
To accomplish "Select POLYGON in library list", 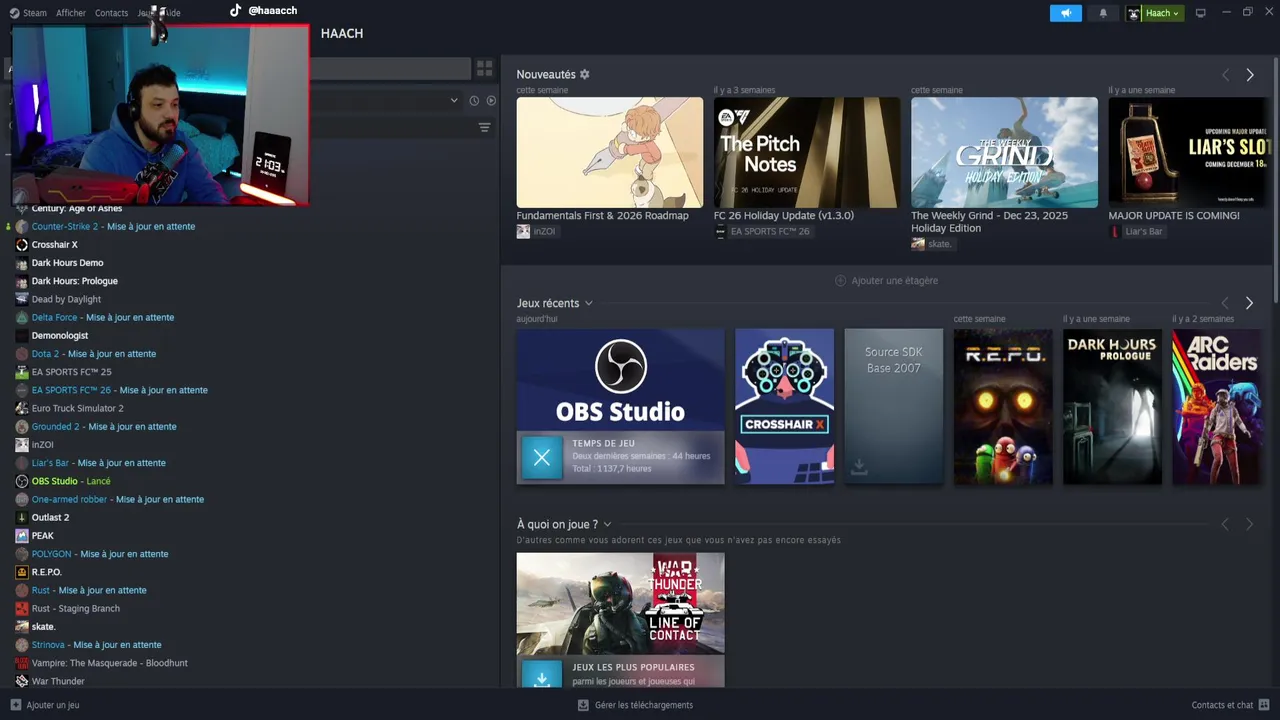I will 99,554.
